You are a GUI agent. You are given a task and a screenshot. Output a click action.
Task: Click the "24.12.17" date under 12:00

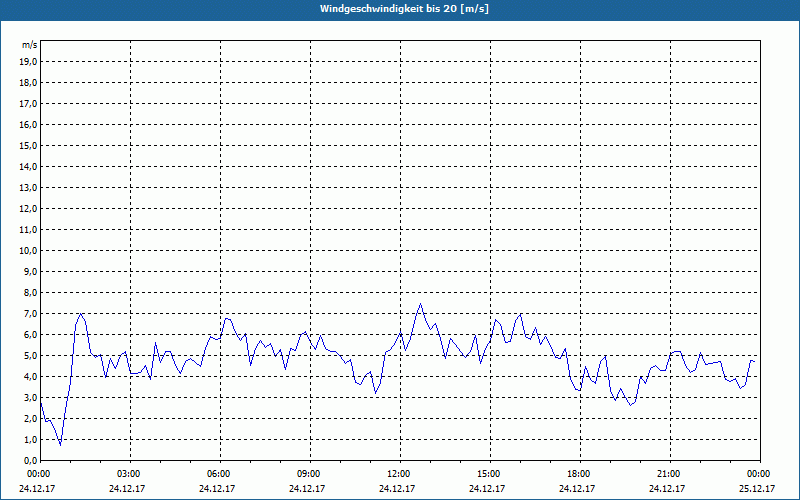397,488
